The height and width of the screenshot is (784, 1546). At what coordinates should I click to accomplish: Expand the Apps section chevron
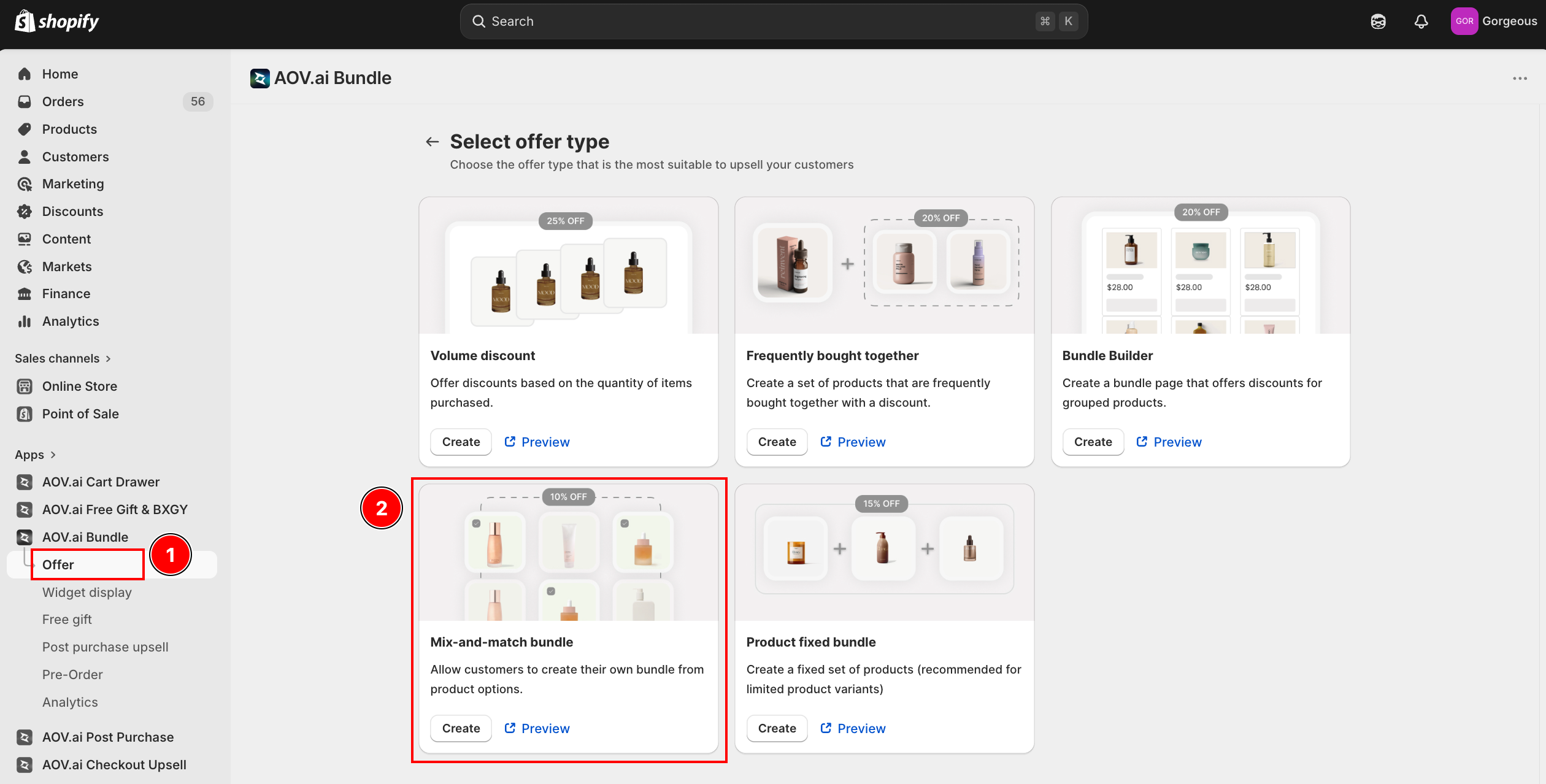(x=53, y=455)
